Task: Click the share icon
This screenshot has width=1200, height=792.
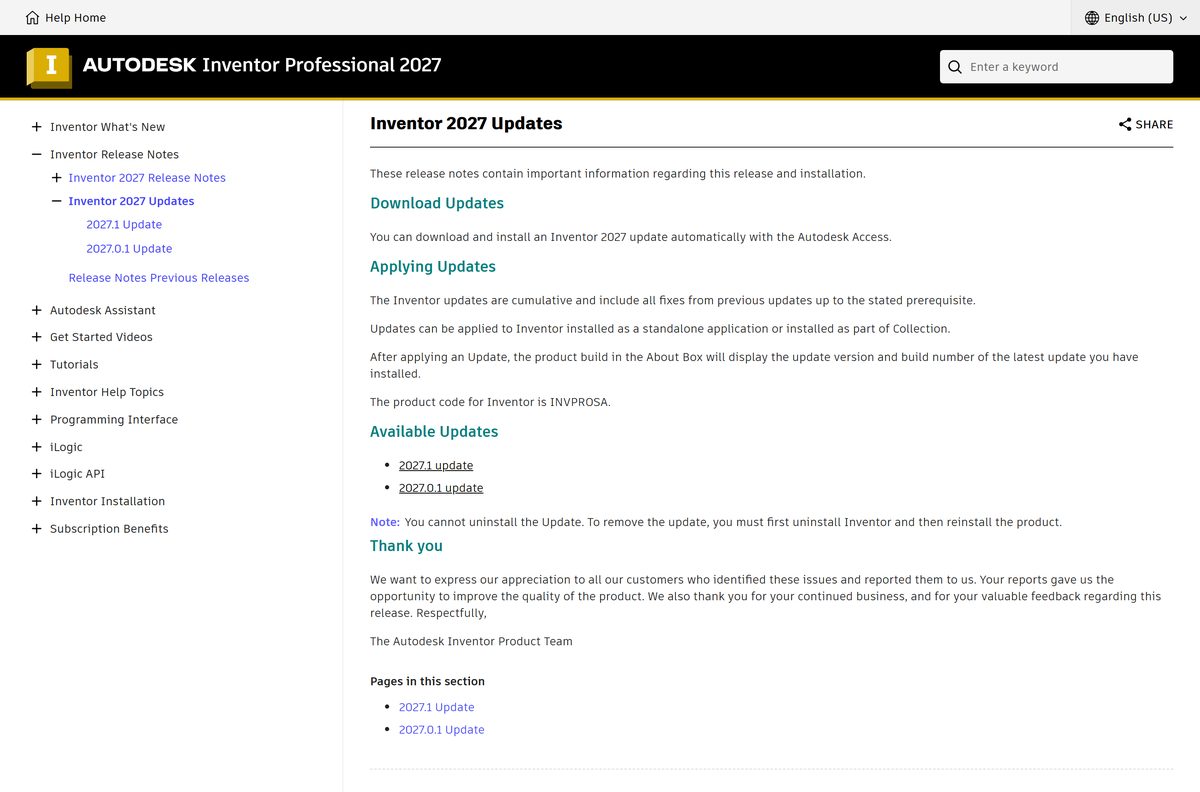Action: (x=1125, y=125)
